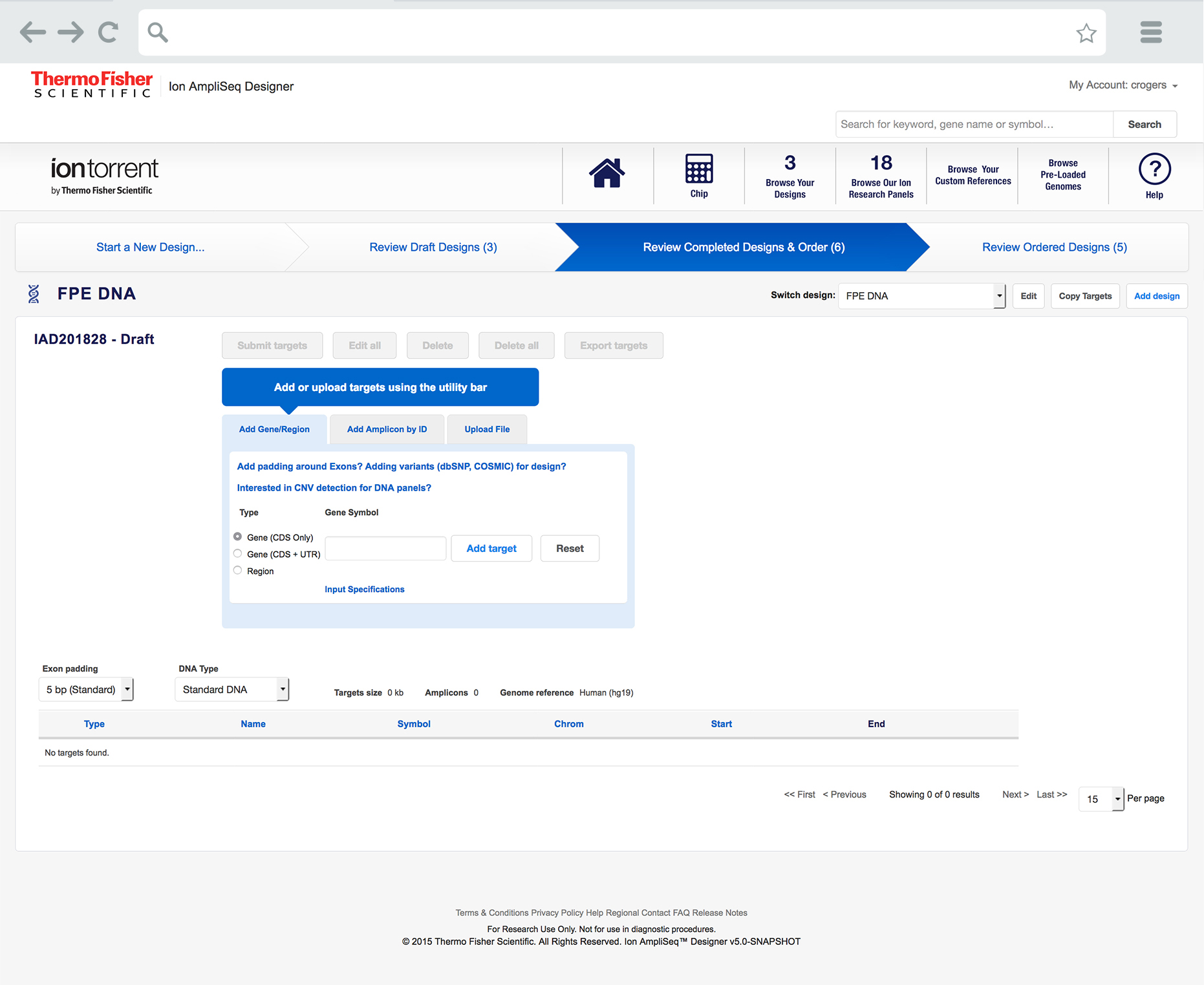Switch to Add Amplicon by ID tab
Image resolution: width=1204 pixels, height=985 pixels.
387,429
